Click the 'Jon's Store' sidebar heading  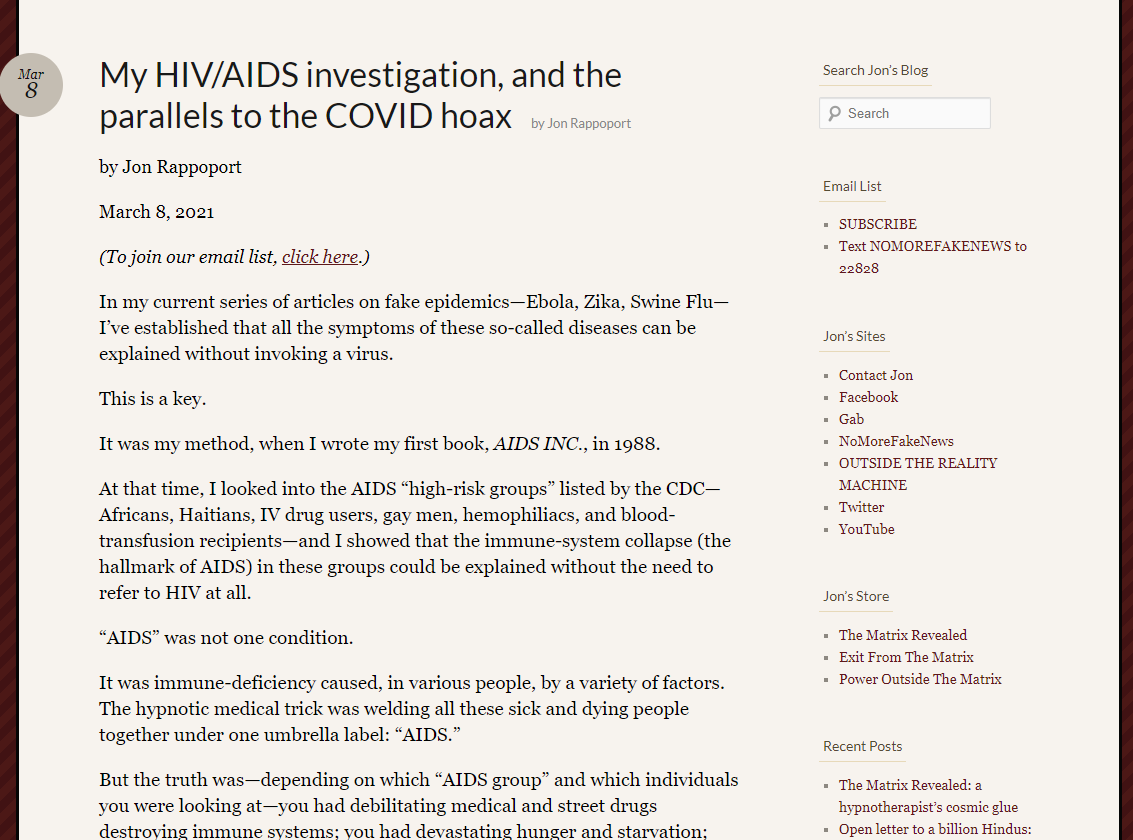[x=856, y=597]
